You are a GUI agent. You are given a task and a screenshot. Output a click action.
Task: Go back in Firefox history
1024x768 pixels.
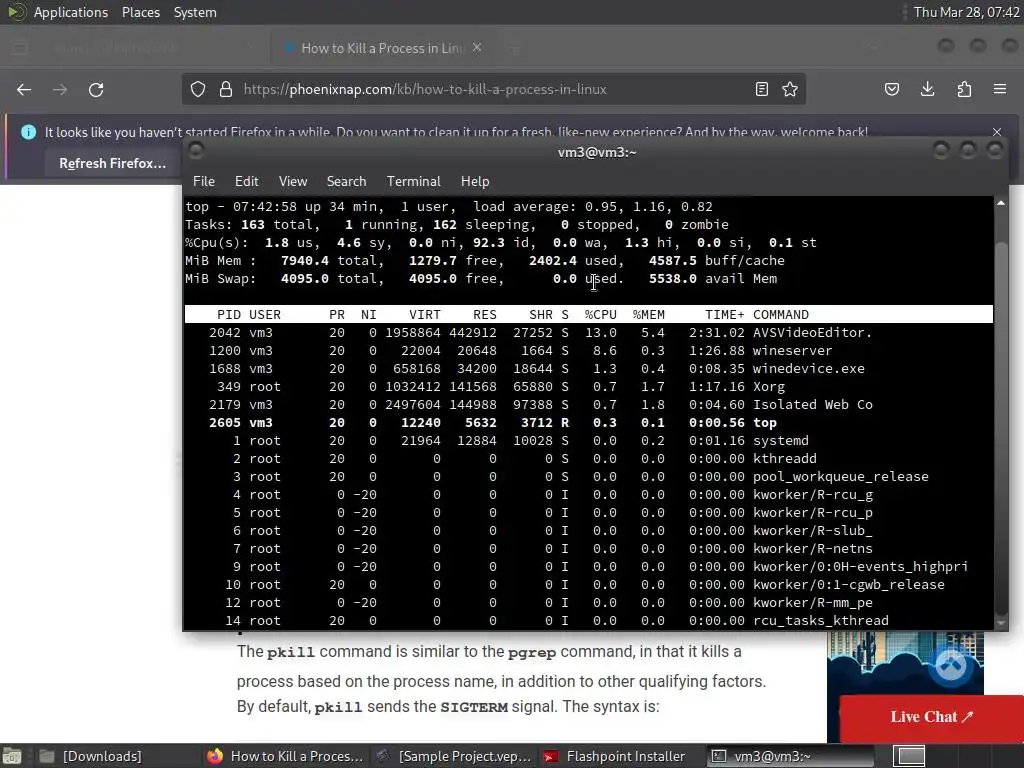(x=24, y=89)
